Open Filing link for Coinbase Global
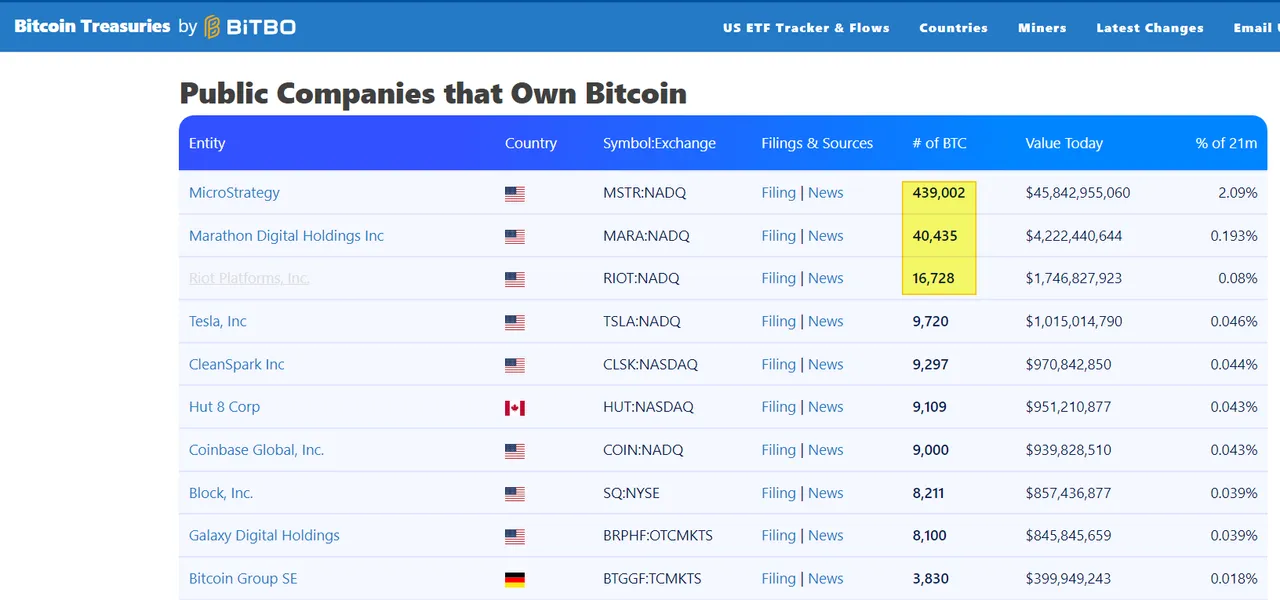Viewport: 1280px width, 600px height. tap(778, 450)
